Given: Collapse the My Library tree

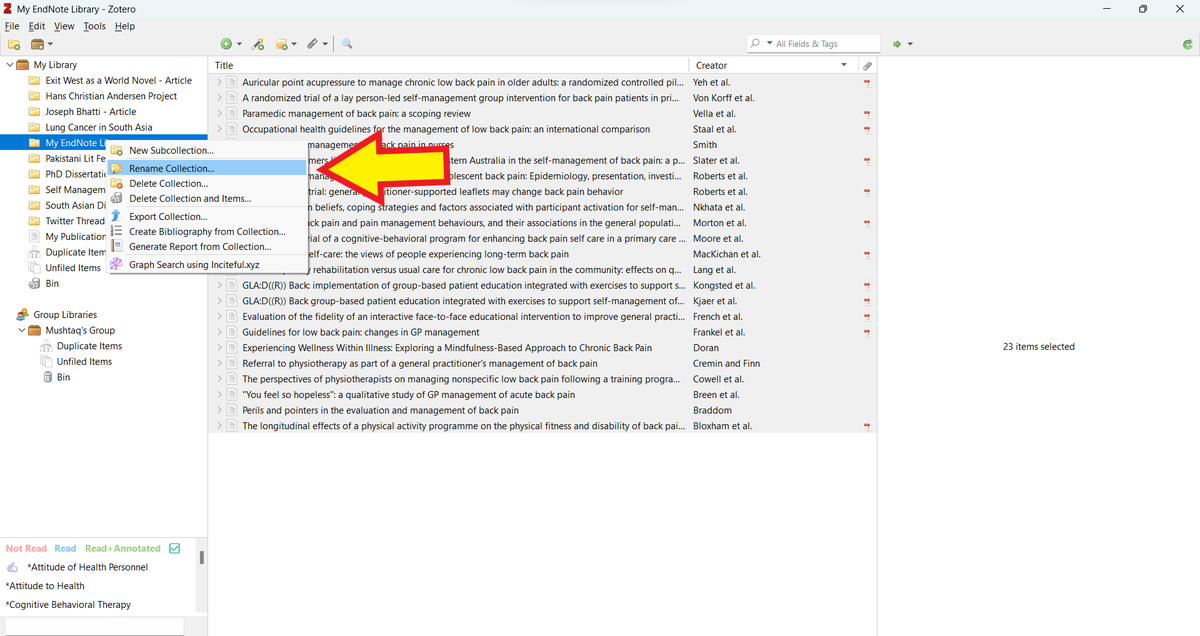Looking at the screenshot, I should pyautogui.click(x=9, y=65).
